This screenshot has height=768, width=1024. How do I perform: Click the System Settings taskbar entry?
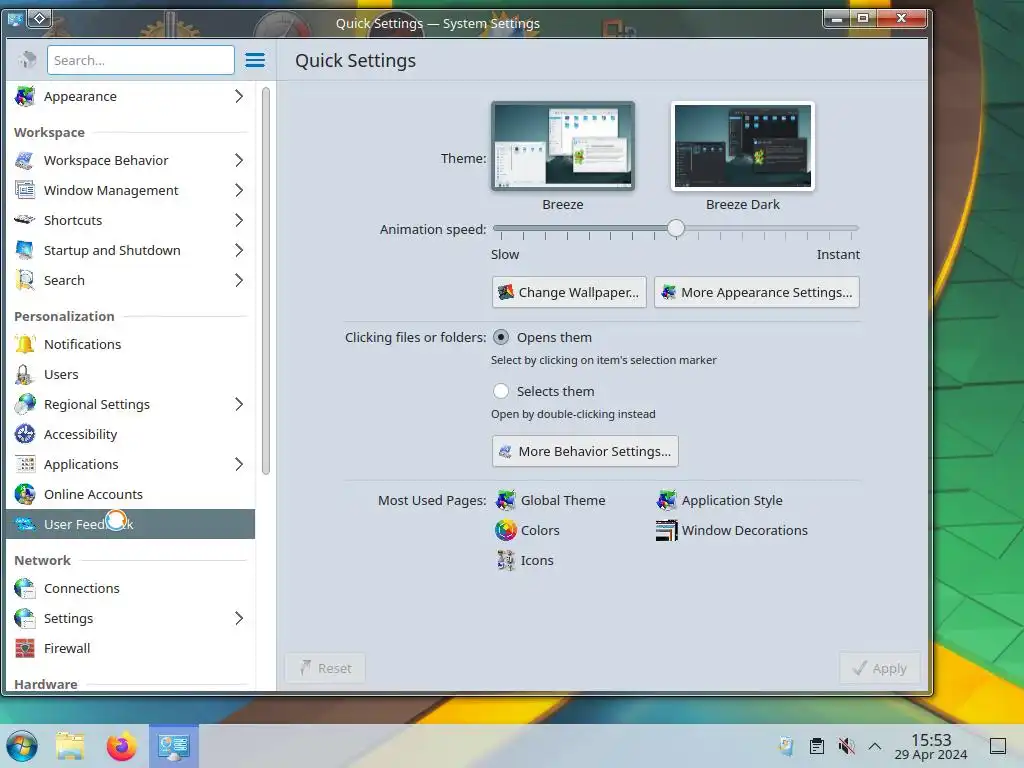click(174, 746)
